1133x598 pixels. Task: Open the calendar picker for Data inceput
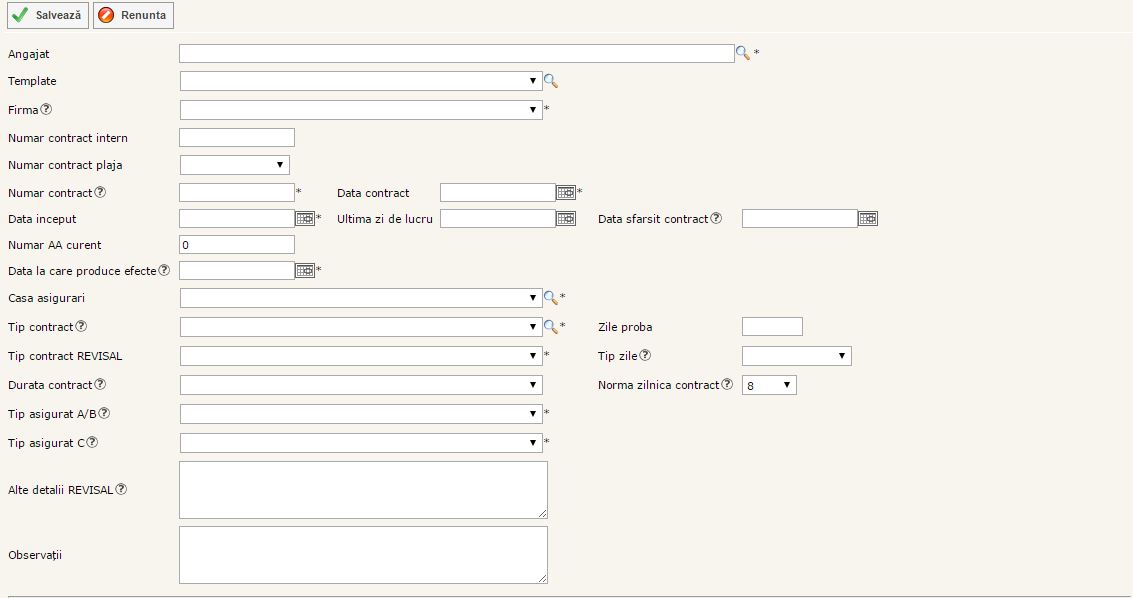point(305,219)
